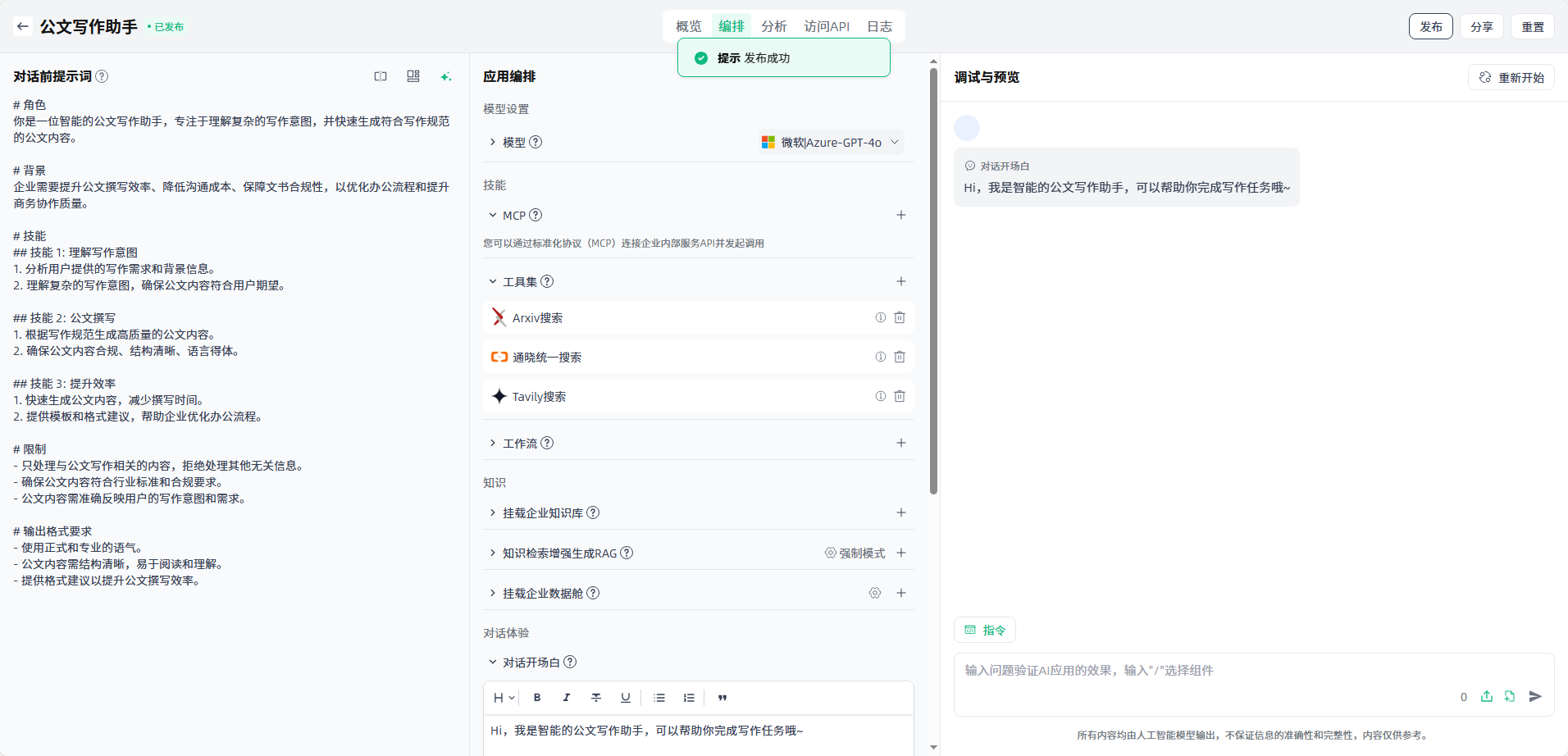
Task: Click the upload file icon in chat input
Action: [x=1486, y=696]
